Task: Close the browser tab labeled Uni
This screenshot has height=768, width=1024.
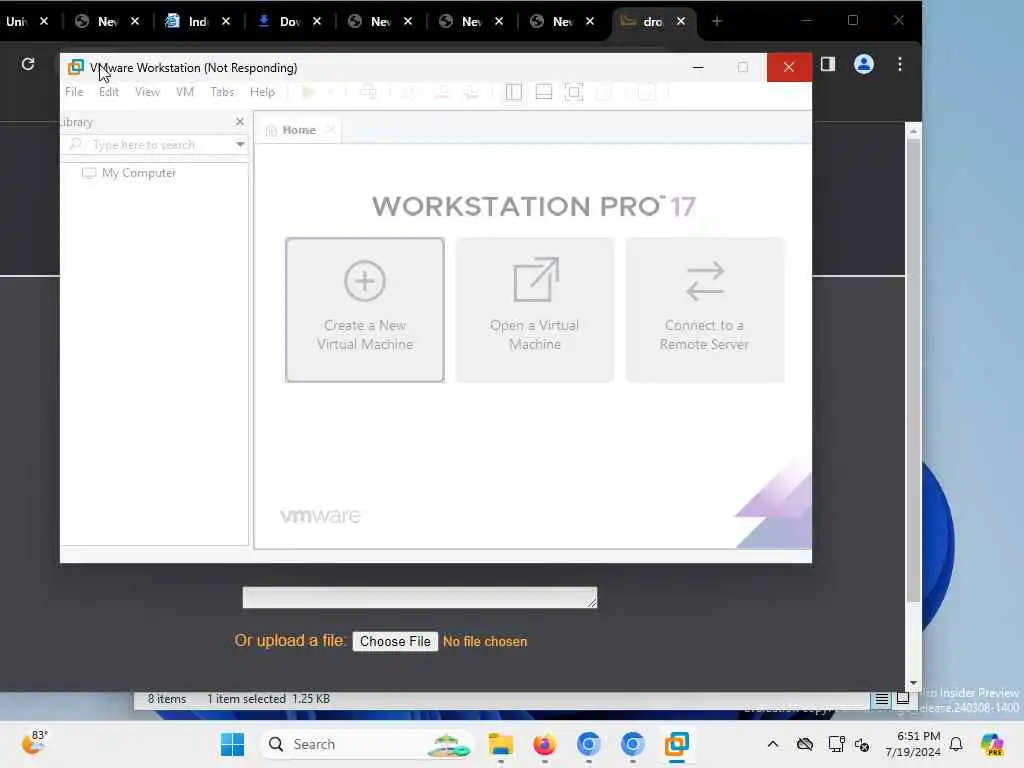Action: [x=44, y=22]
